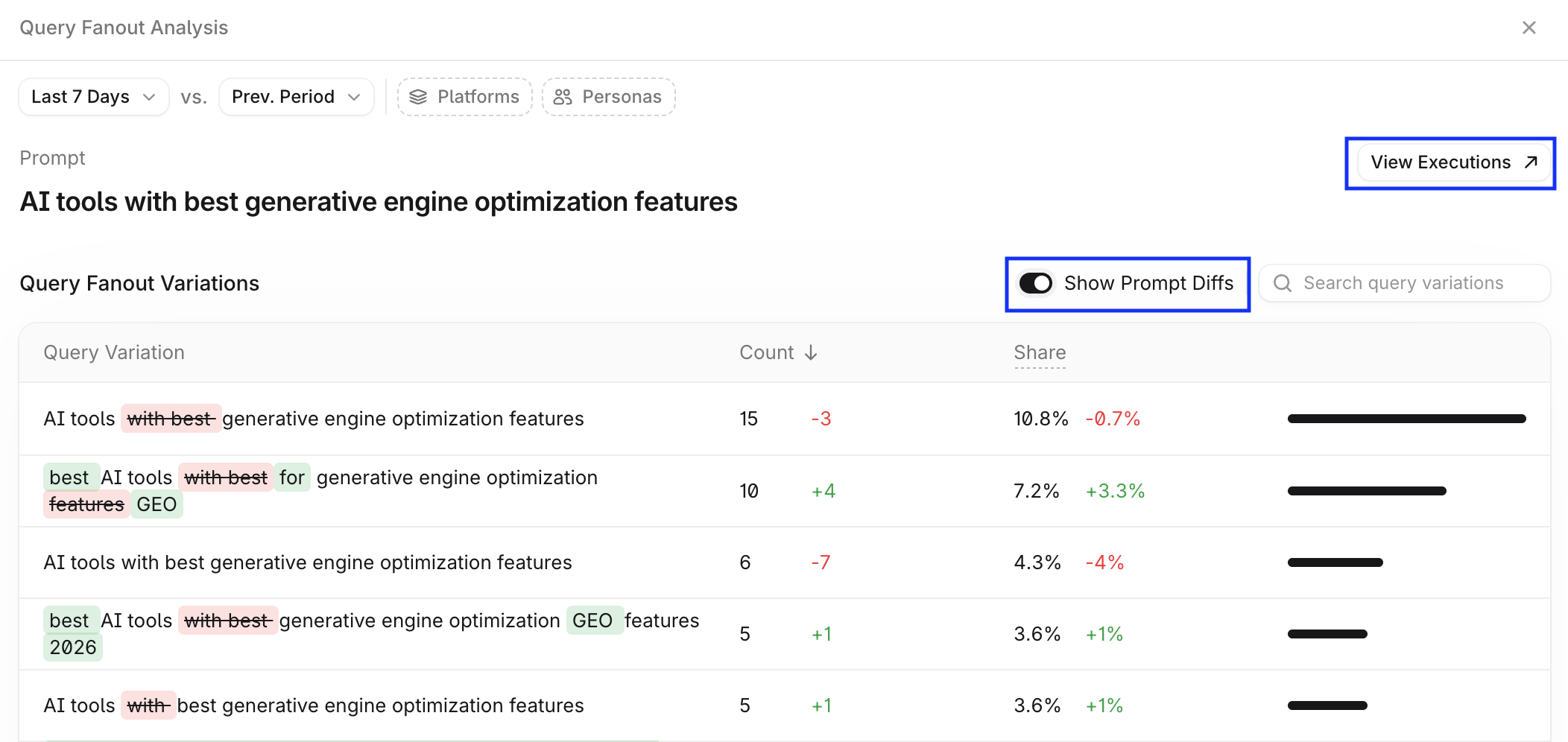Viewport: 1568px width, 742px height.
Task: Open the Last 7 Days dropdown
Action: pos(94,97)
